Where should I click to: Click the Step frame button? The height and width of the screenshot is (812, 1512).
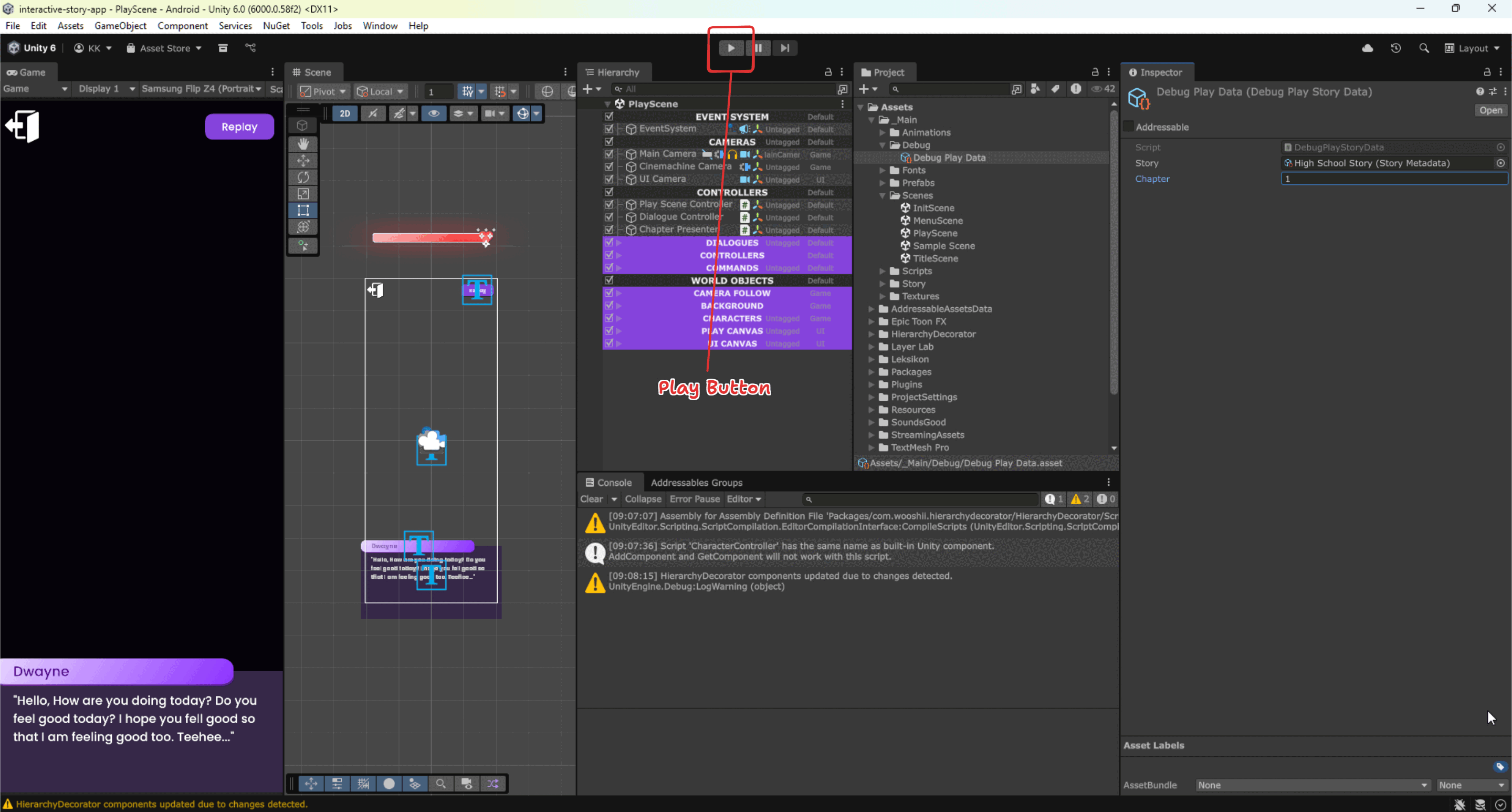785,48
